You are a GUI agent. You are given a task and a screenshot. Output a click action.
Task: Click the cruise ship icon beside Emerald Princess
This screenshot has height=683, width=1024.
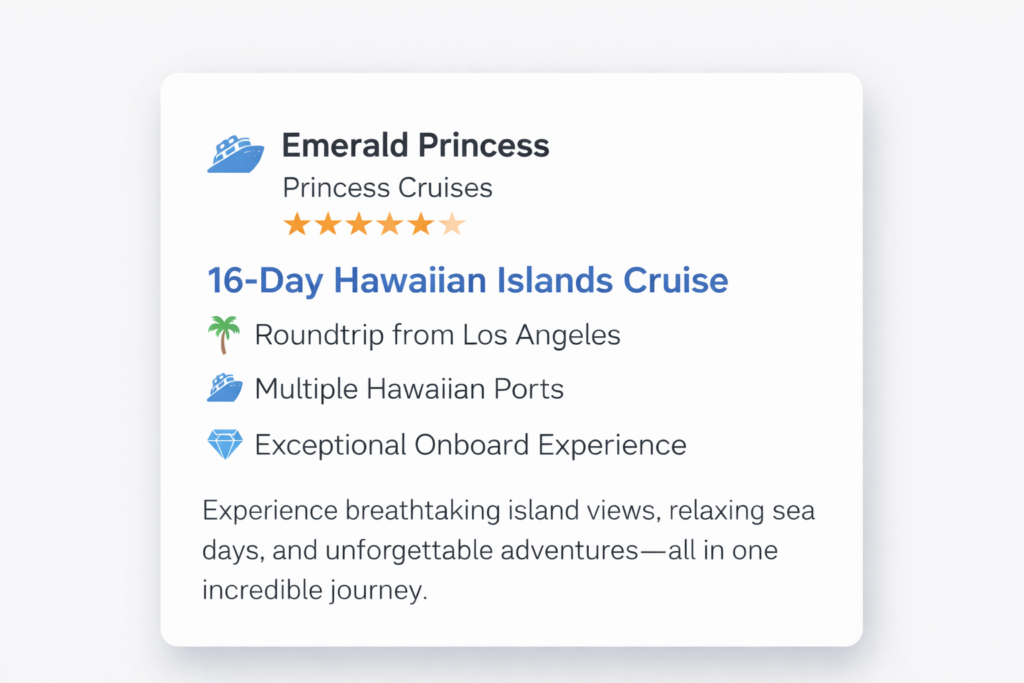point(236,154)
